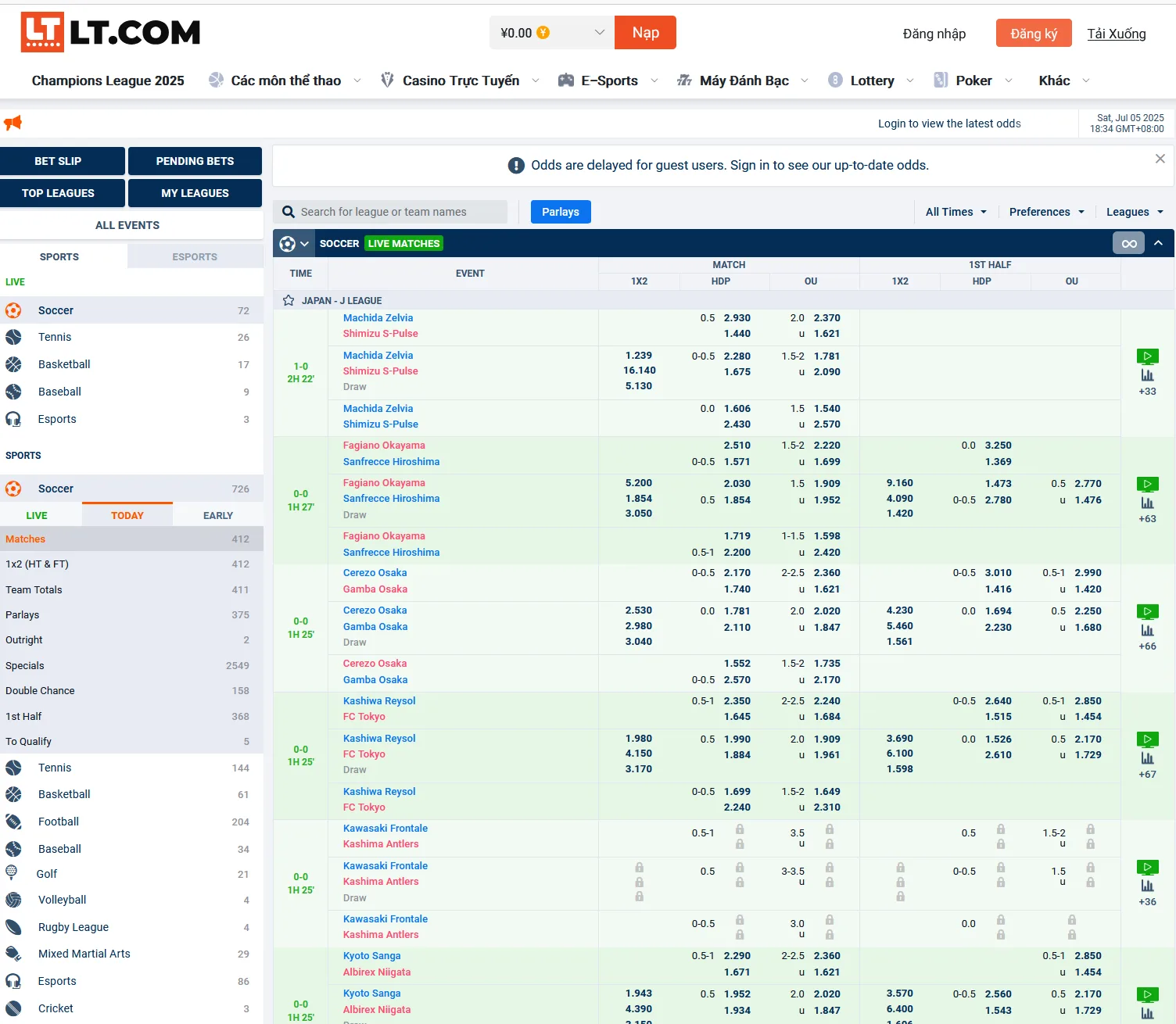Click the search magnifier icon
1176x1024 pixels.
pos(289,212)
